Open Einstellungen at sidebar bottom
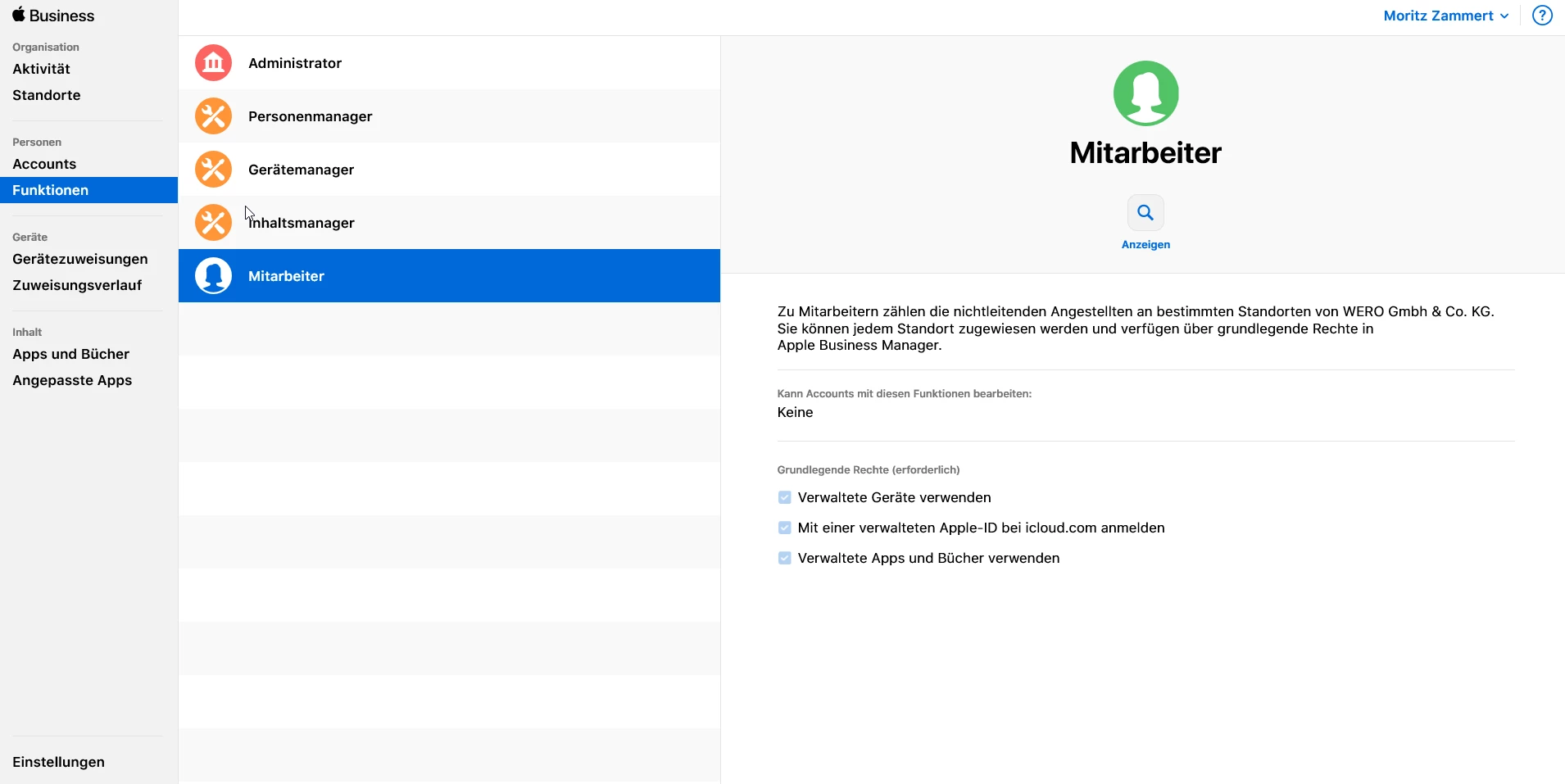 coord(58,762)
